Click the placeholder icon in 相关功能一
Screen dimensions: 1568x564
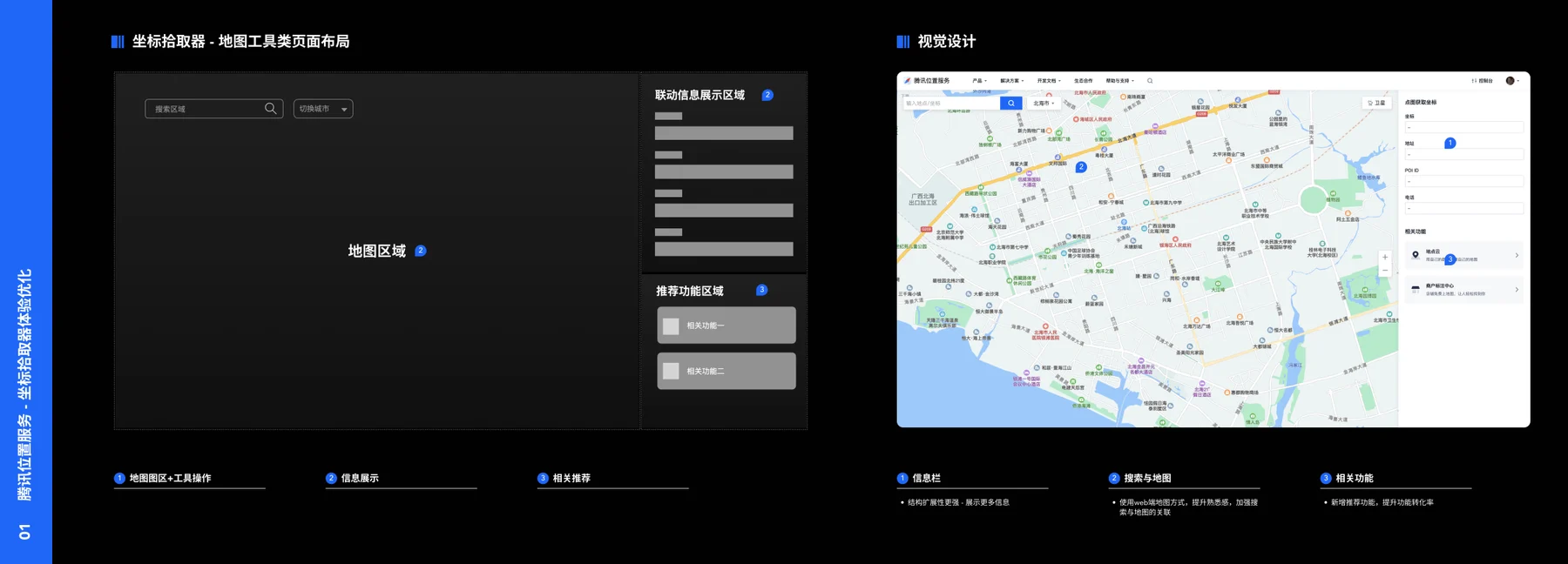pyautogui.click(x=671, y=326)
